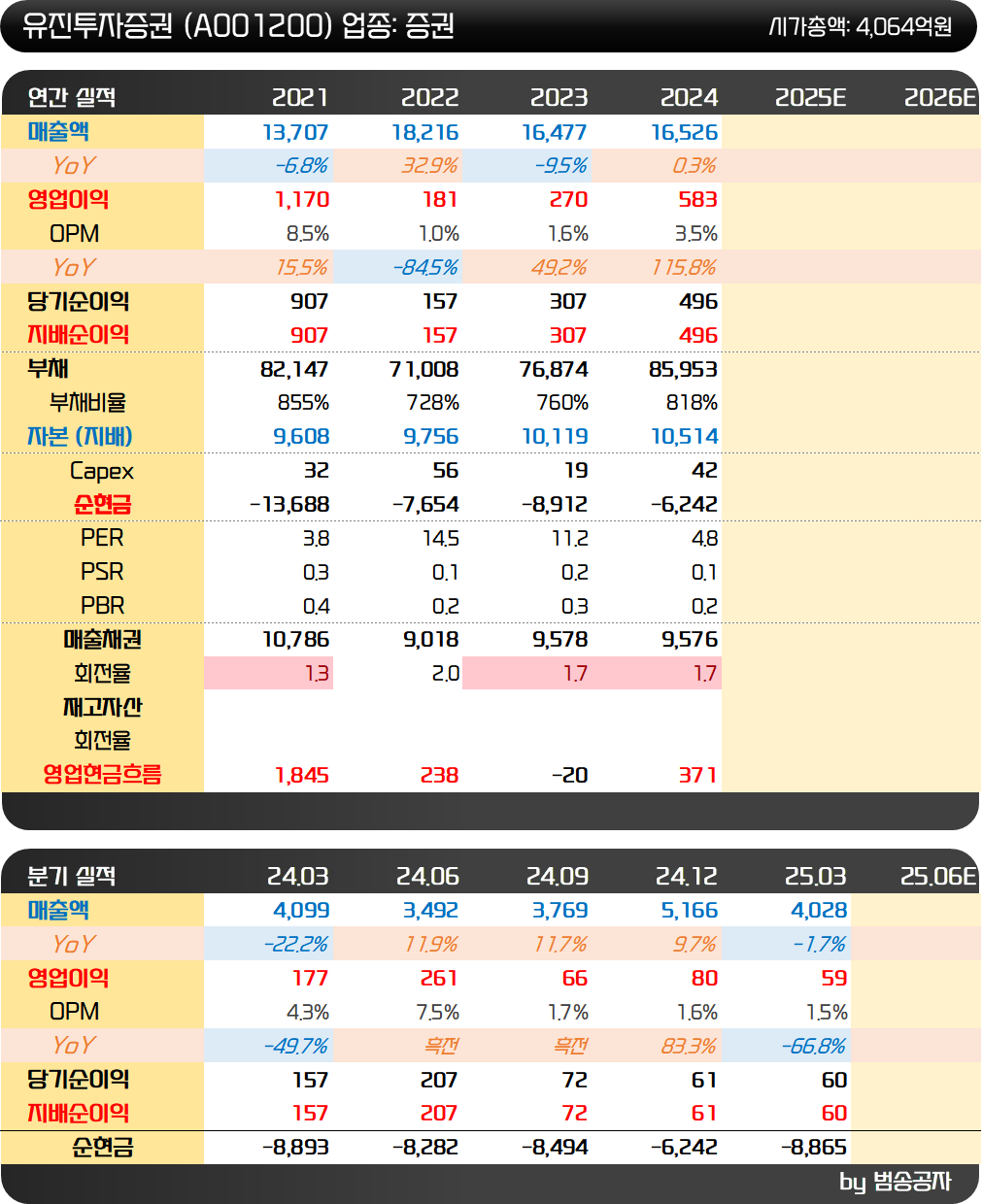The image size is (982, 1204).
Task: Select the annual 매출액 value 18,216
Action: (425, 132)
